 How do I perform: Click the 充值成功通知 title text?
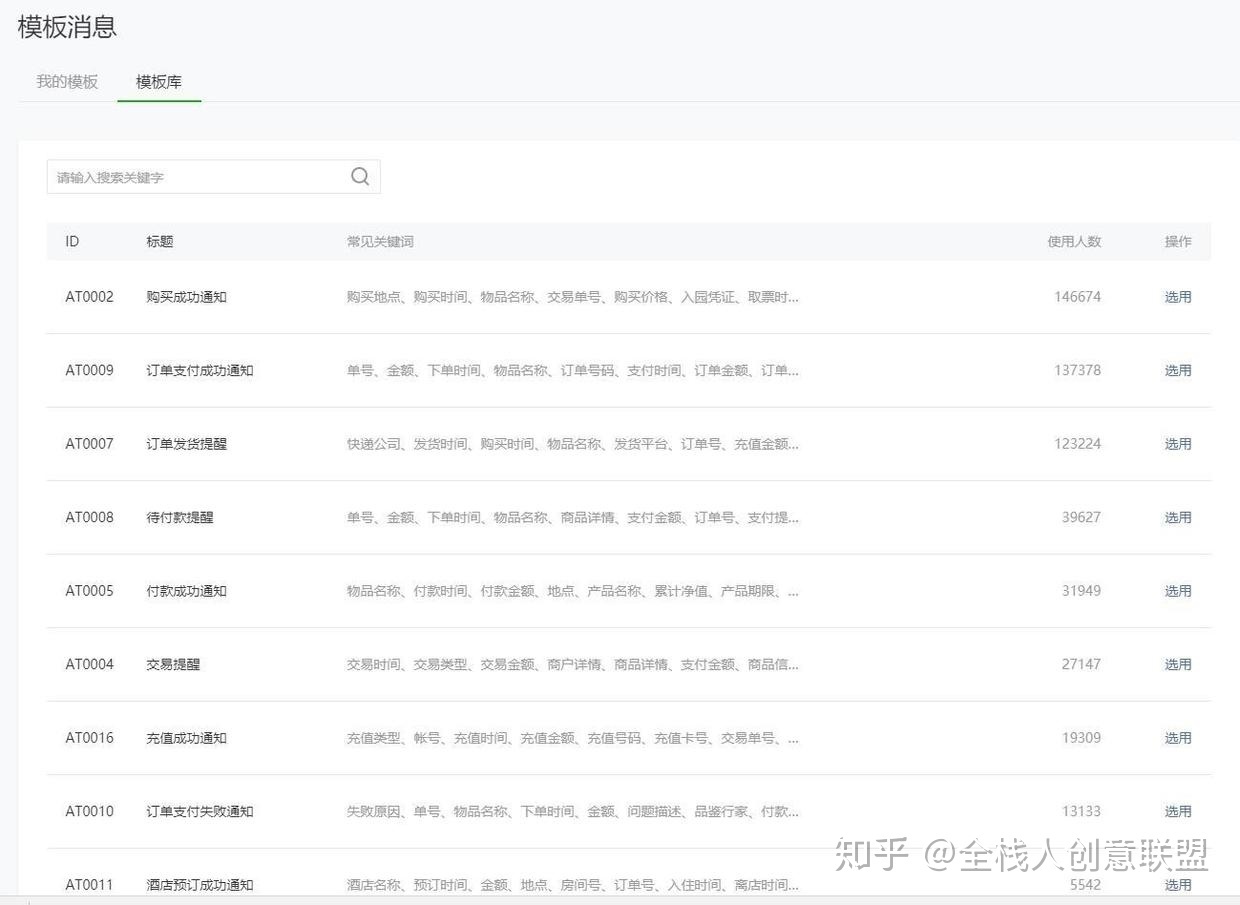tap(186, 738)
